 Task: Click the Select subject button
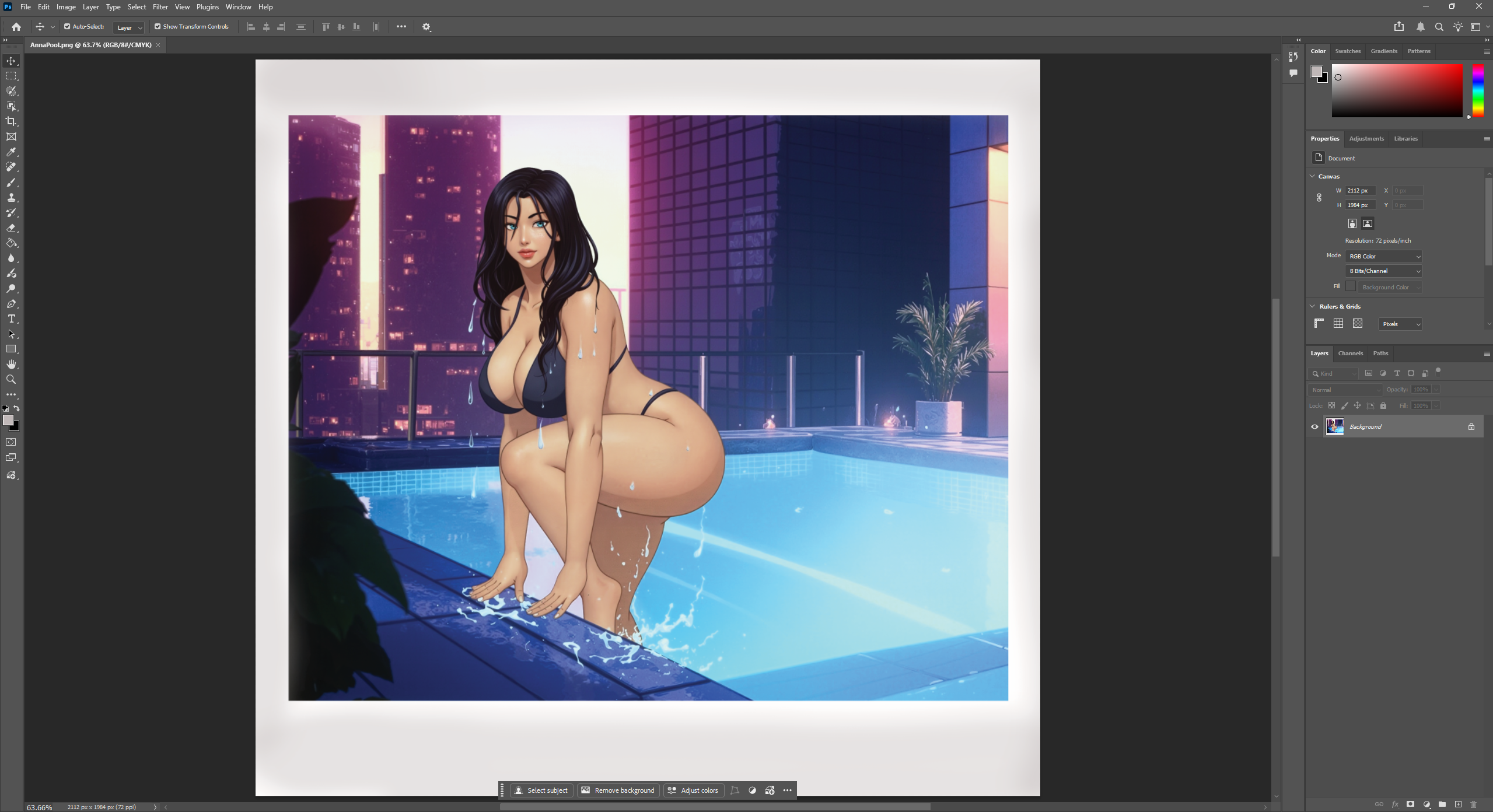(541, 790)
